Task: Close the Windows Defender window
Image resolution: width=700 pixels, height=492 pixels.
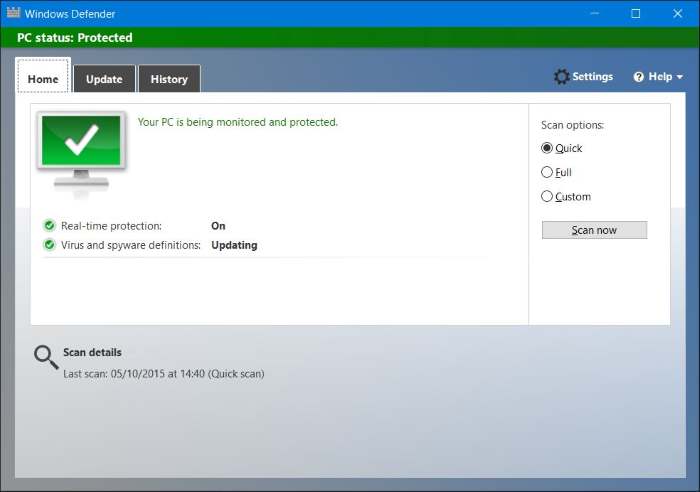Action: coord(677,13)
